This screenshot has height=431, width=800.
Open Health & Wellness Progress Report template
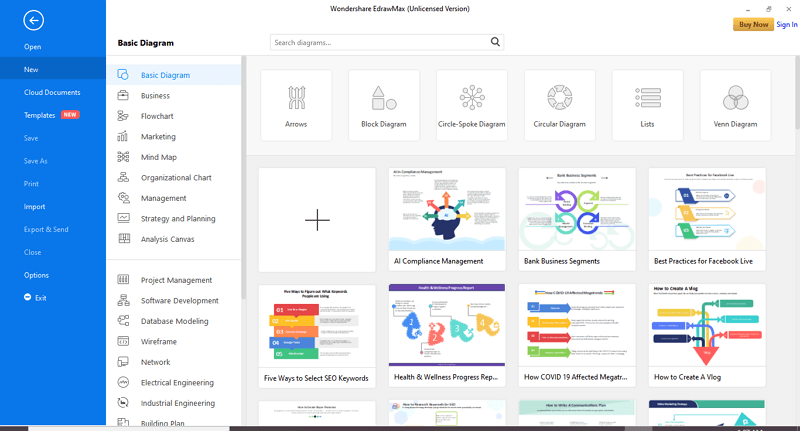pos(447,336)
